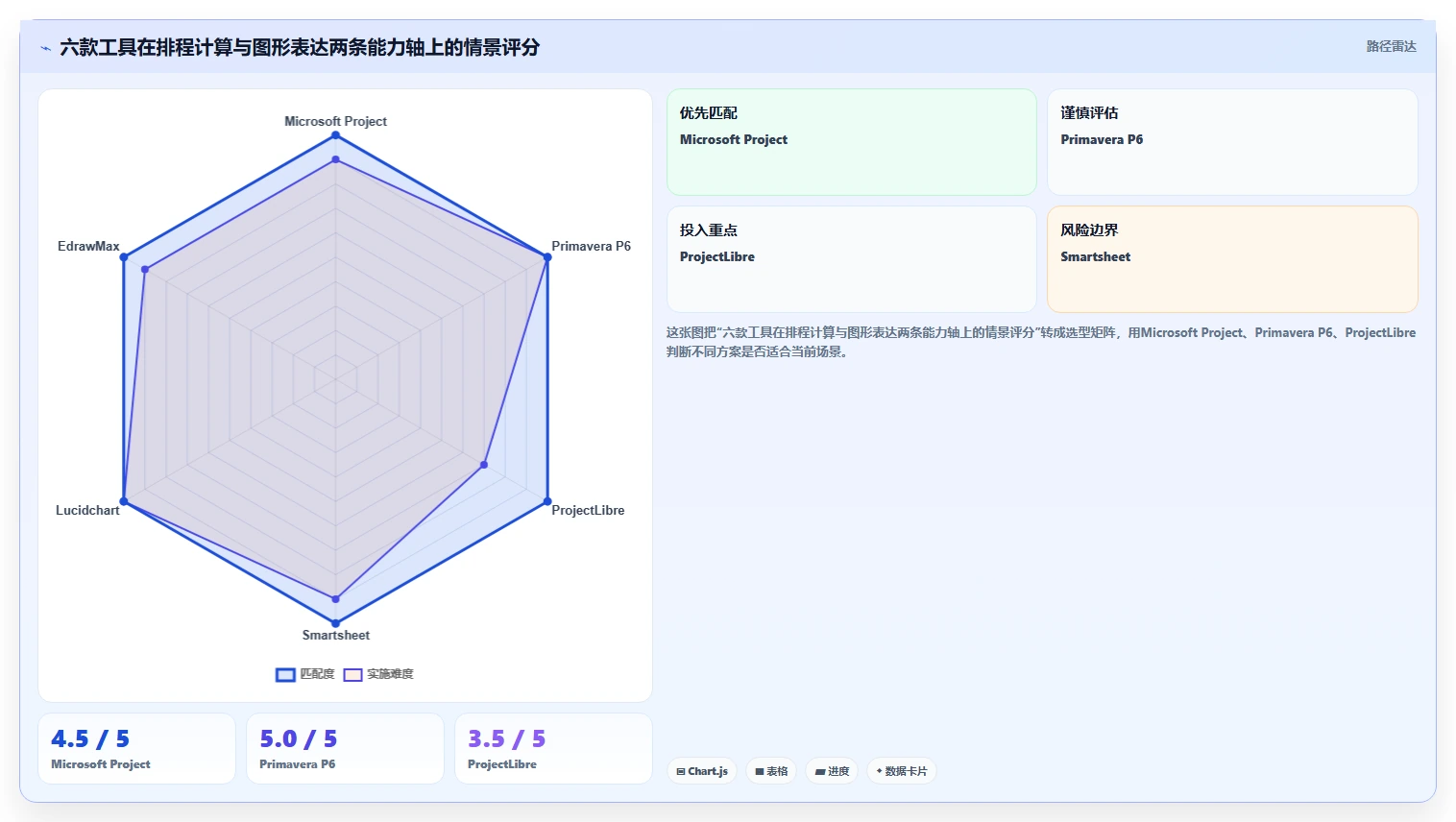
Task: Click the 实施难度 point on Smartsheet axis
Action: (335, 599)
